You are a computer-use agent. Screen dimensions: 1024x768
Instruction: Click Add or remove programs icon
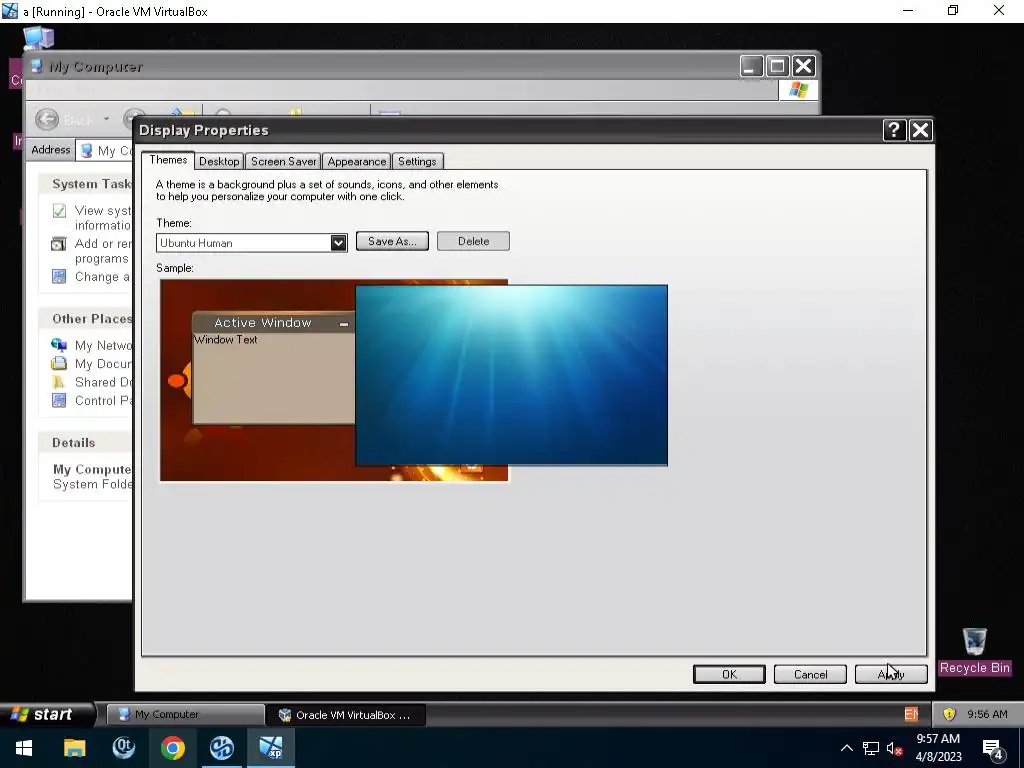[59, 244]
